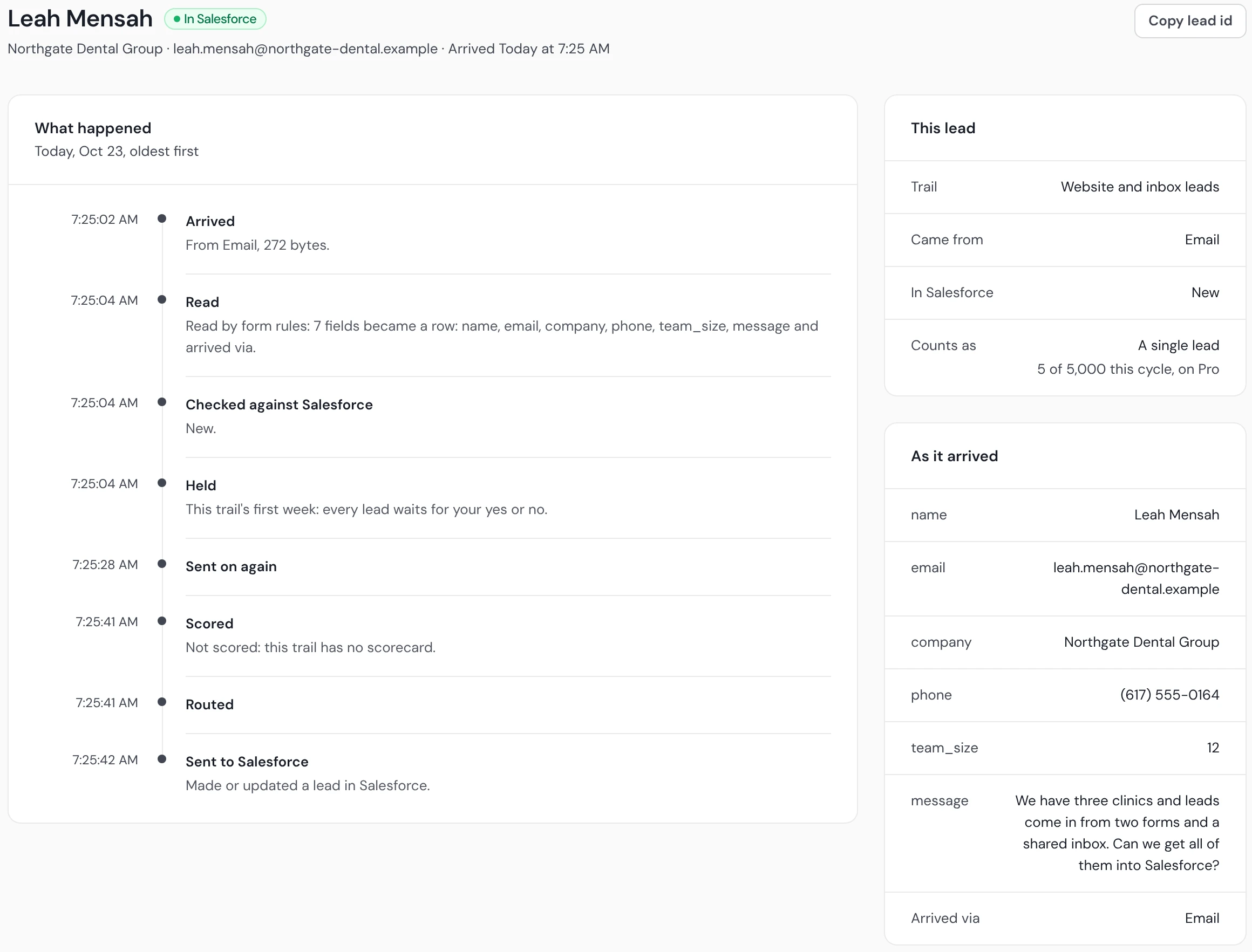Click the Arrived via Email value

1201,919
